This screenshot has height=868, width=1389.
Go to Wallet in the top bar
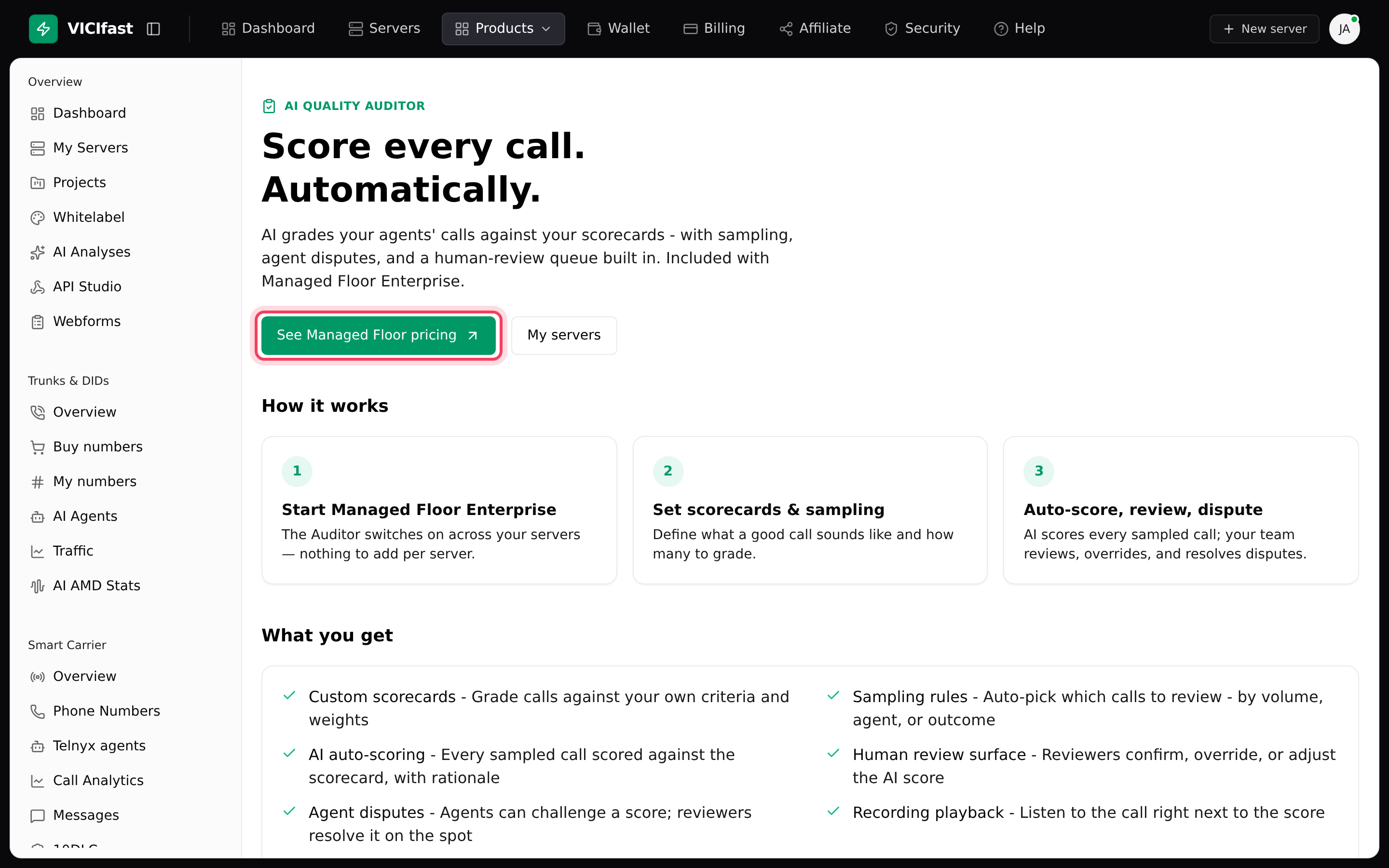click(618, 29)
